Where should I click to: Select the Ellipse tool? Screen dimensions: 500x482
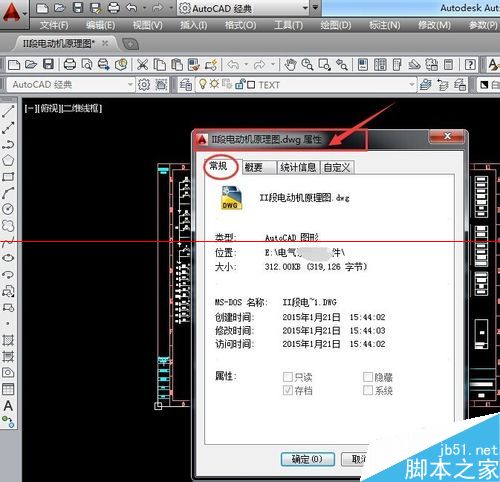coord(8,258)
